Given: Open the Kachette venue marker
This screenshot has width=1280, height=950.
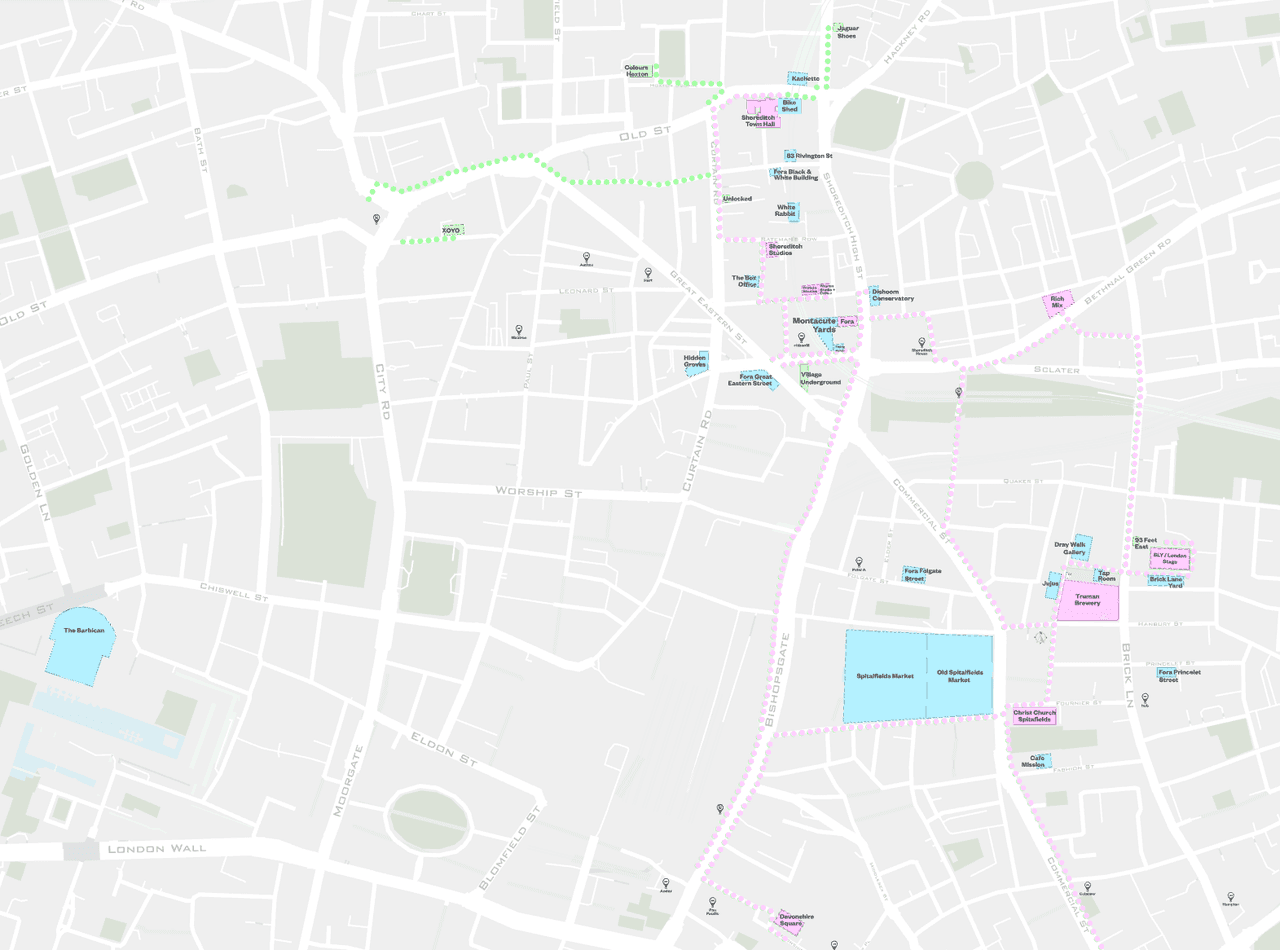Looking at the screenshot, I should 804,78.
